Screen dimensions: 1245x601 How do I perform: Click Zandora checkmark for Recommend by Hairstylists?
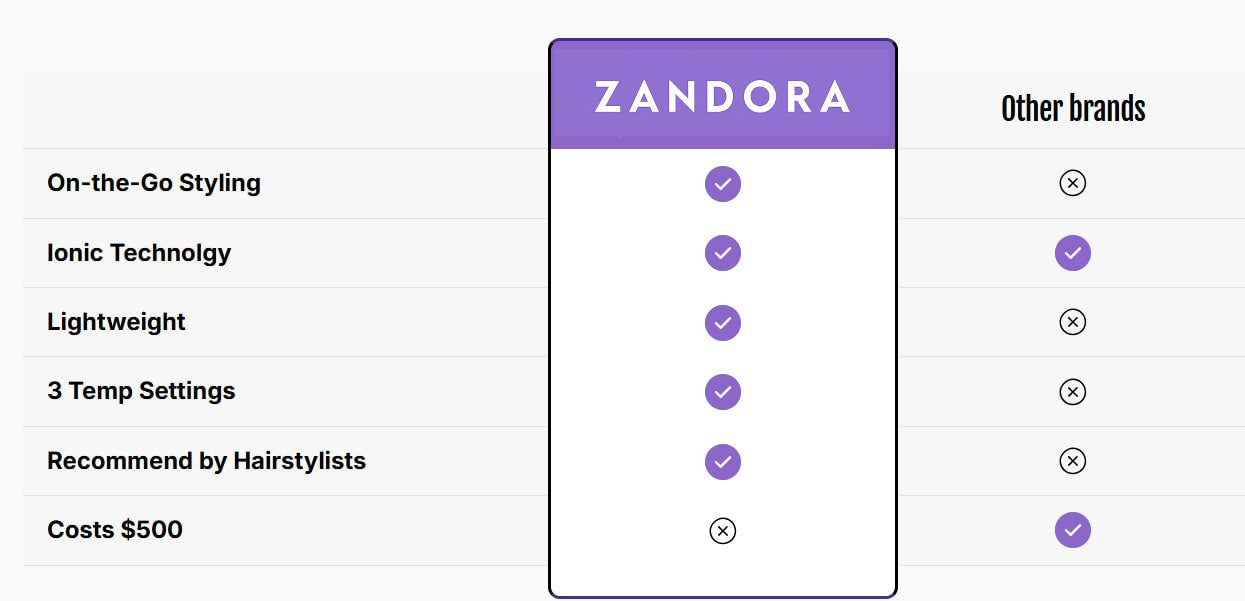pos(723,462)
